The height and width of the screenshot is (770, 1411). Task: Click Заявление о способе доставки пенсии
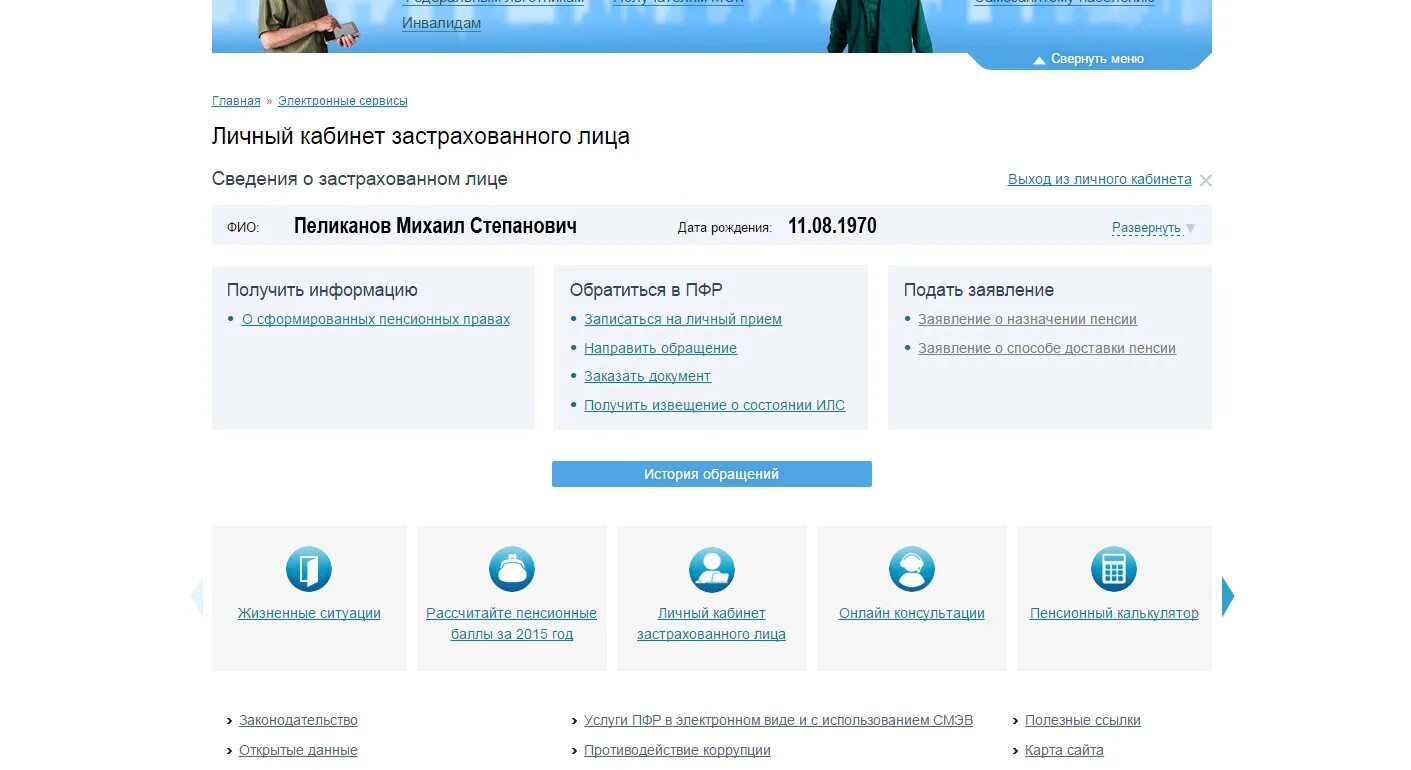coord(1047,348)
